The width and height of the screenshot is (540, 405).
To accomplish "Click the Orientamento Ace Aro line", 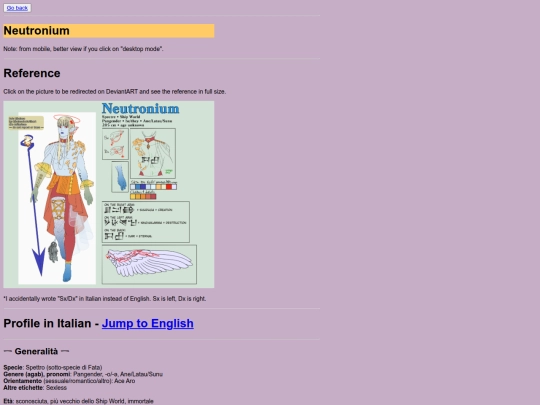I will click(x=69, y=381).
